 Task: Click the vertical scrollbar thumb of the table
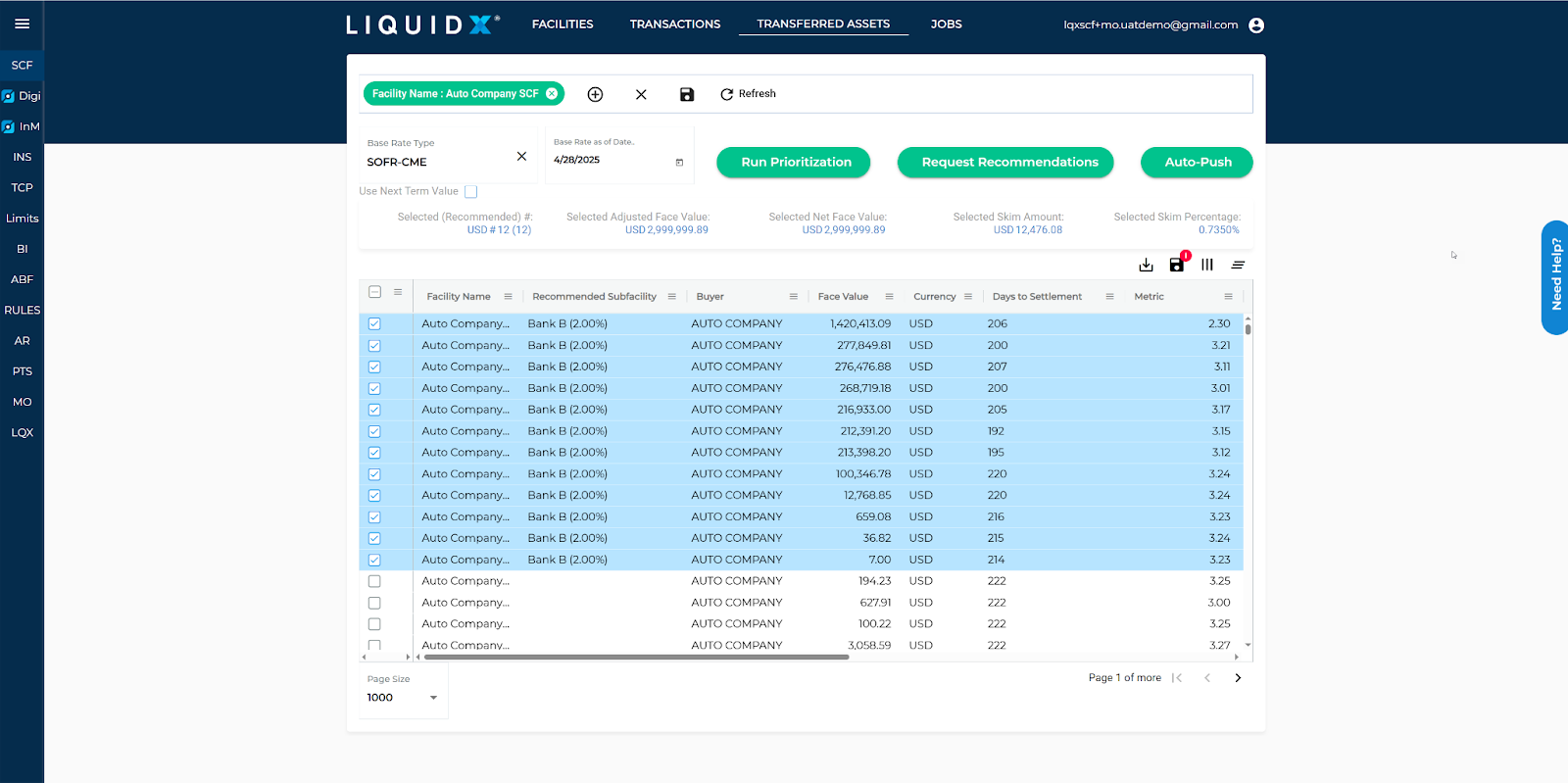point(1248,329)
